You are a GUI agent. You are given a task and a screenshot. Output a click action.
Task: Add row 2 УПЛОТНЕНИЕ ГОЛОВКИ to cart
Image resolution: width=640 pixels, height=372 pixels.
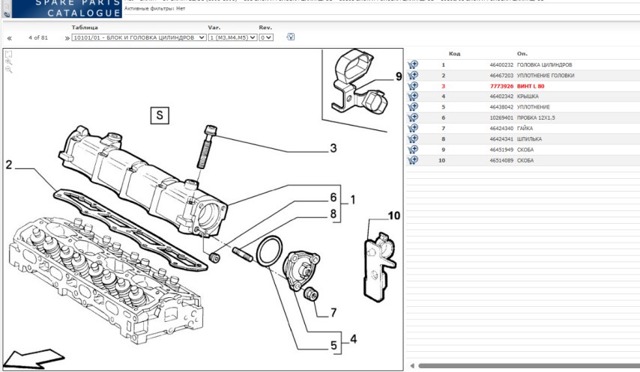point(413,75)
